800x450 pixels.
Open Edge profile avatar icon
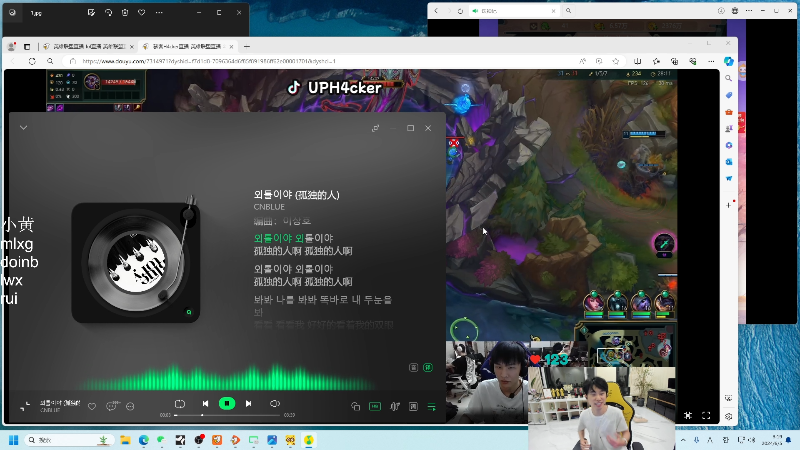tap(11, 46)
